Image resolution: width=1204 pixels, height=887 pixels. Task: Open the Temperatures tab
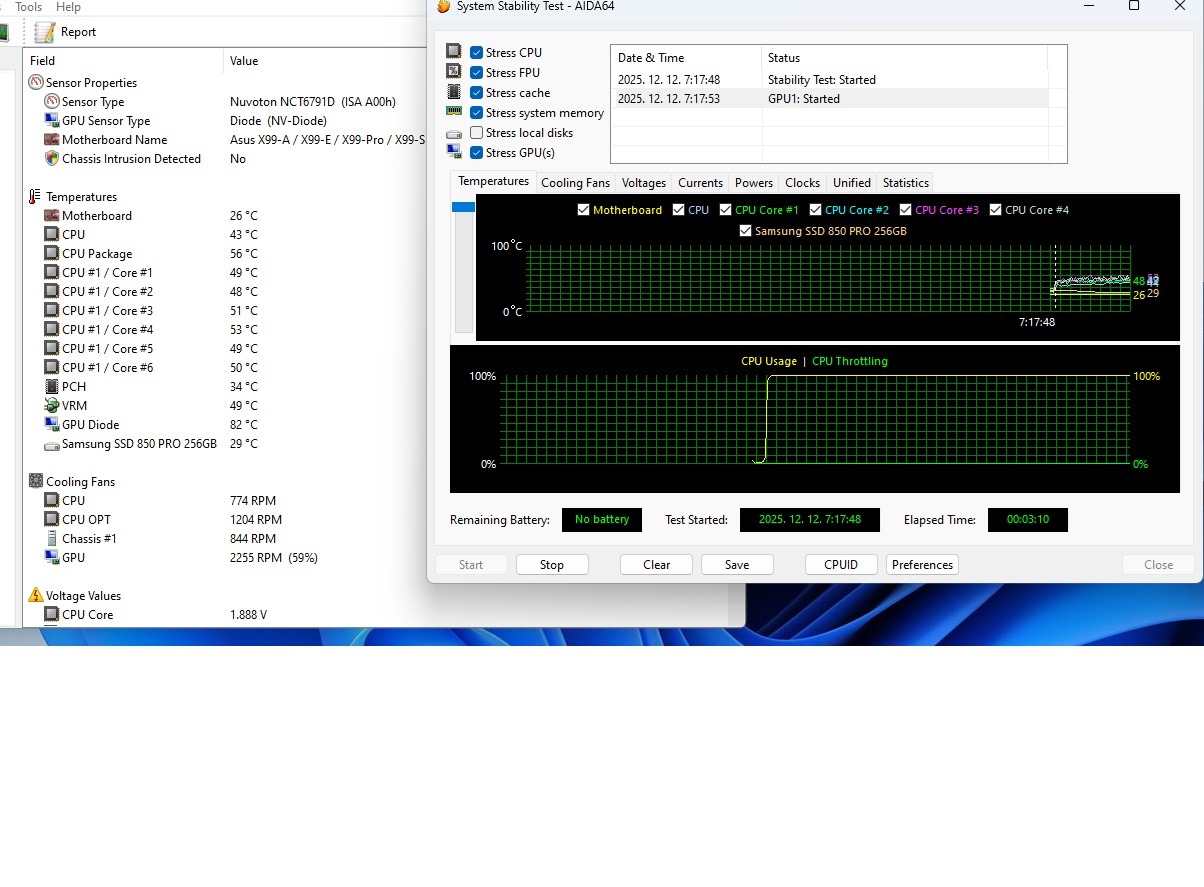point(493,182)
